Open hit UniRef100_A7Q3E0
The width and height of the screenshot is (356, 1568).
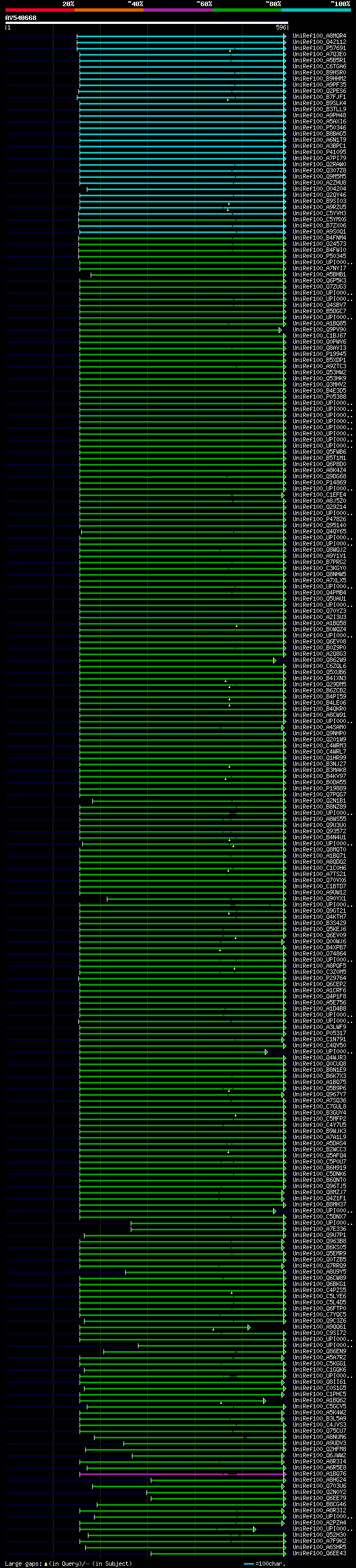pos(319,54)
